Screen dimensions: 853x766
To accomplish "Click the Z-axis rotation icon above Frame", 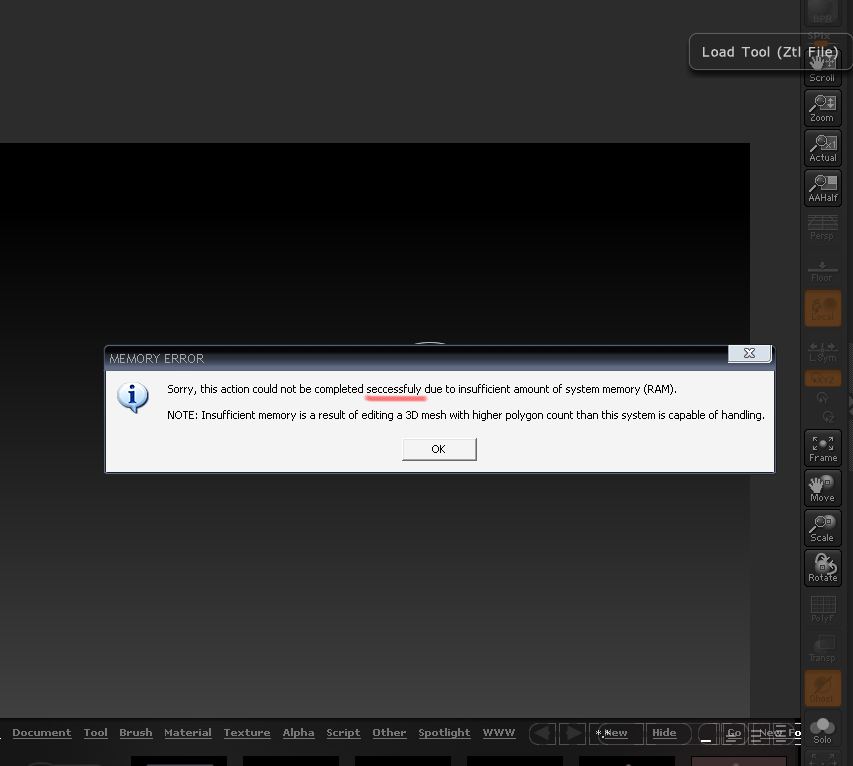I will point(828,417).
